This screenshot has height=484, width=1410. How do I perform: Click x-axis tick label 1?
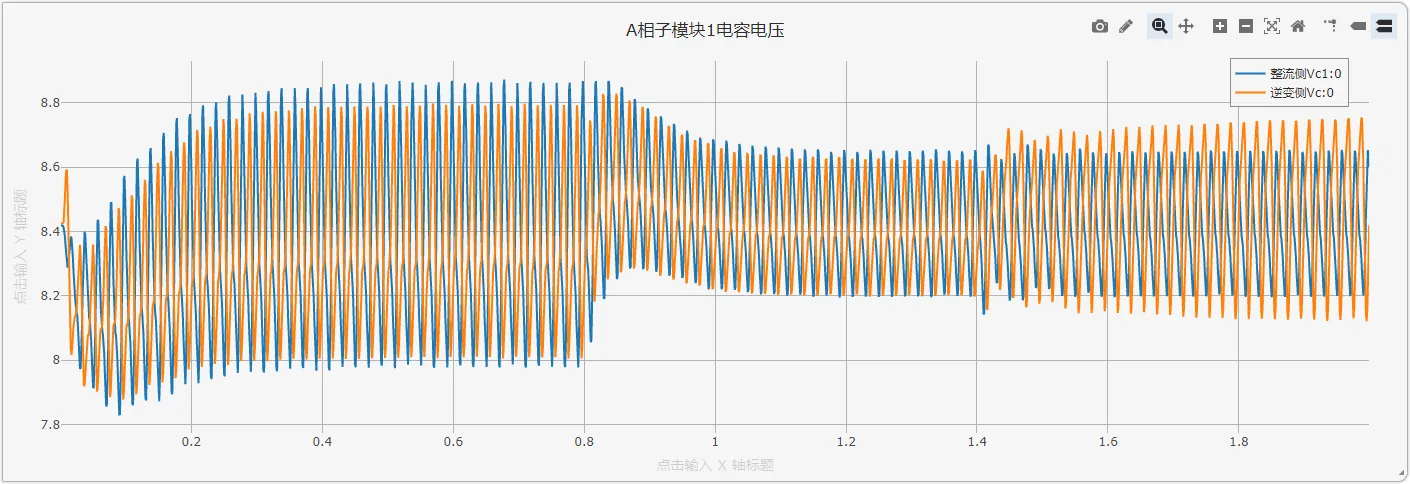click(715, 441)
